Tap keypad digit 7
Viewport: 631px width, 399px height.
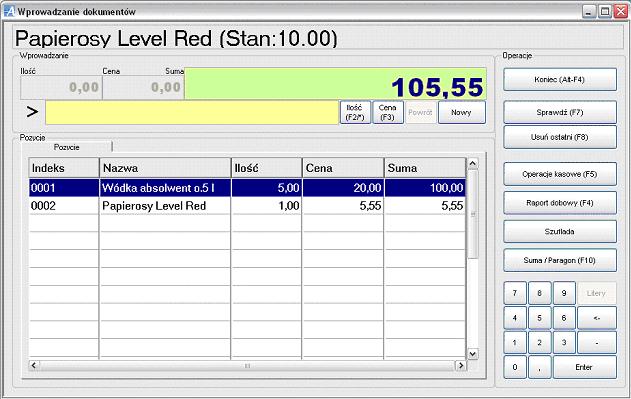coord(515,293)
